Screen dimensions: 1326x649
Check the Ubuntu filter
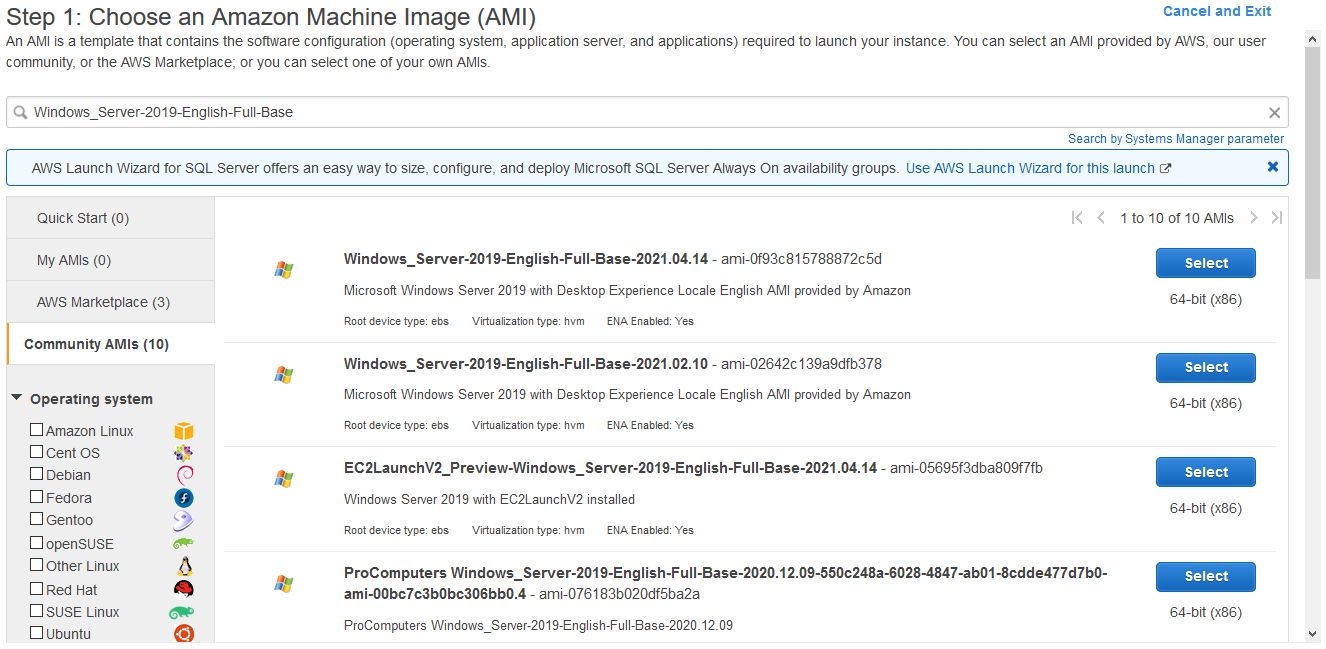coord(37,633)
